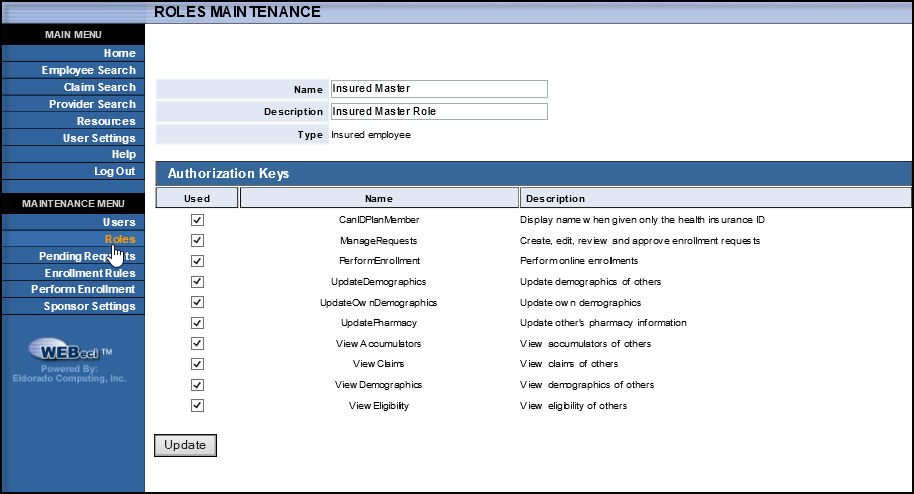Screen dimensions: 914x494
Task: Click the PerformEnrollment key name
Action: pos(379,261)
